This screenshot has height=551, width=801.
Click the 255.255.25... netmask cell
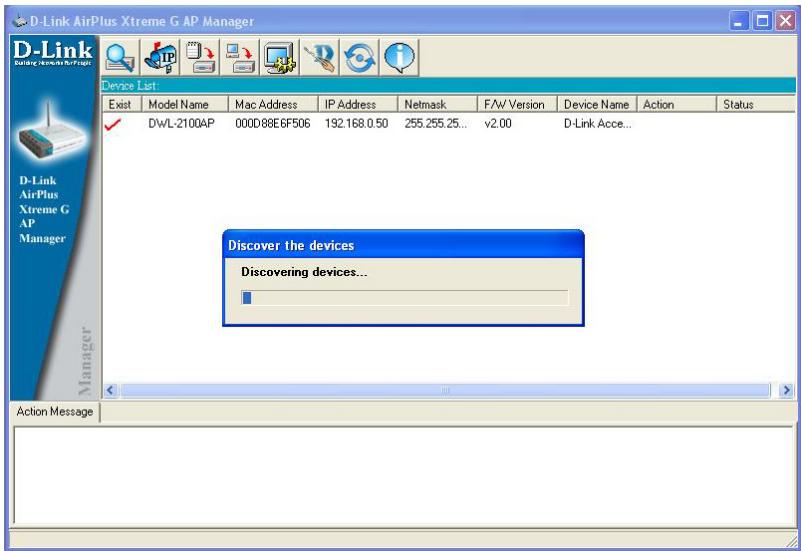coord(436,124)
